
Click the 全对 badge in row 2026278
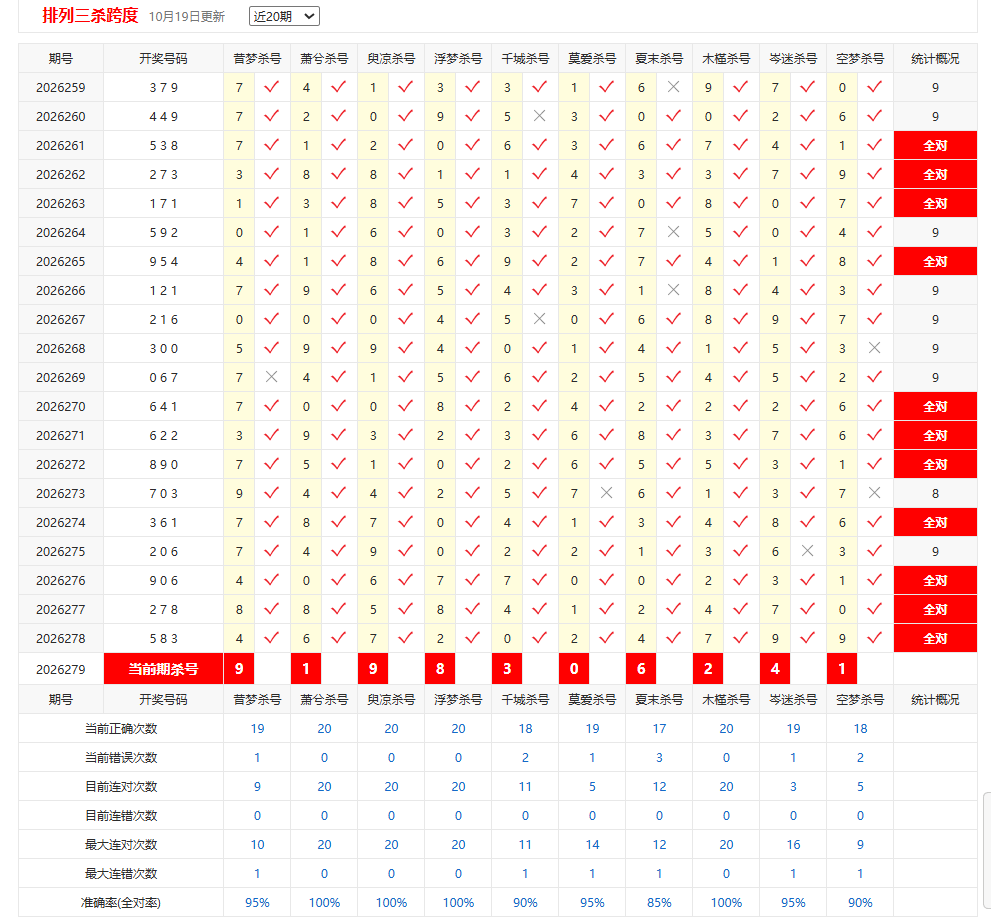935,638
